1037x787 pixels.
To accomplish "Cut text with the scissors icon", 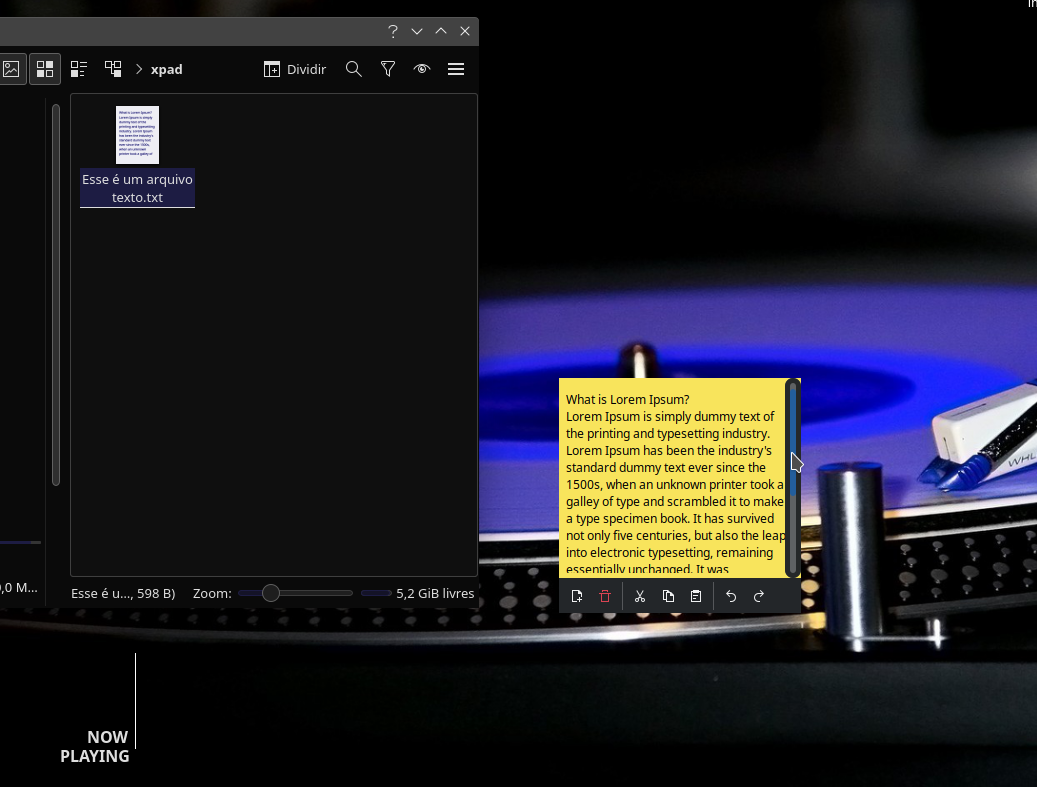I will click(x=640, y=595).
